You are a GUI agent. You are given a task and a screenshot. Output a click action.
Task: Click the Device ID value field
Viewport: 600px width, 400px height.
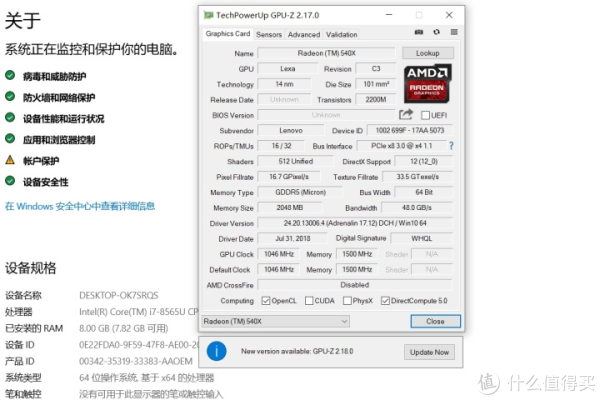[410, 131]
